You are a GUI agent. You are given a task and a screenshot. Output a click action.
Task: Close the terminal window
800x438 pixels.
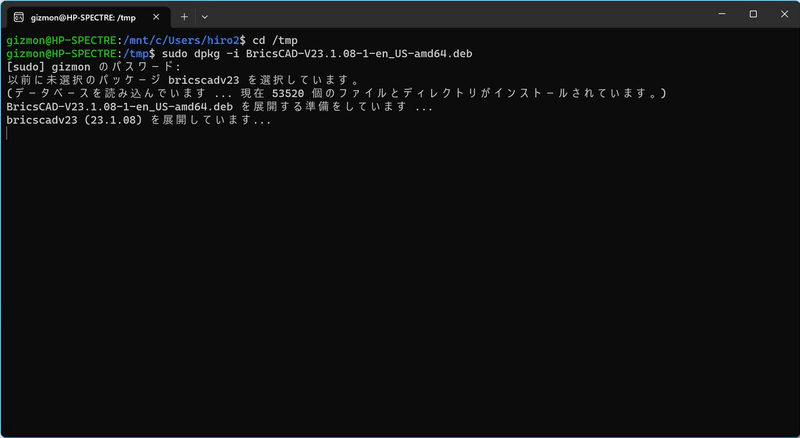(x=784, y=14)
